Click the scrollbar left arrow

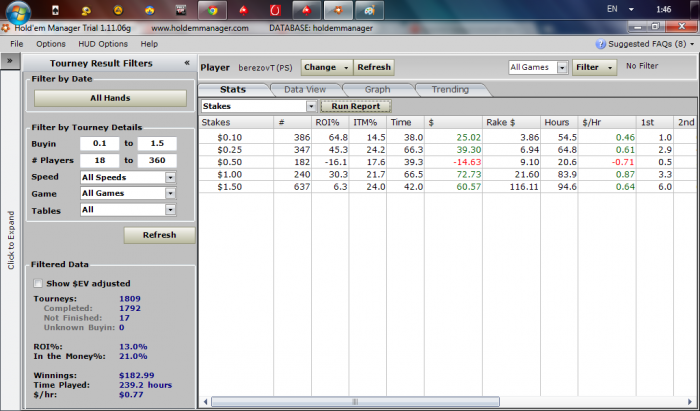pos(205,402)
